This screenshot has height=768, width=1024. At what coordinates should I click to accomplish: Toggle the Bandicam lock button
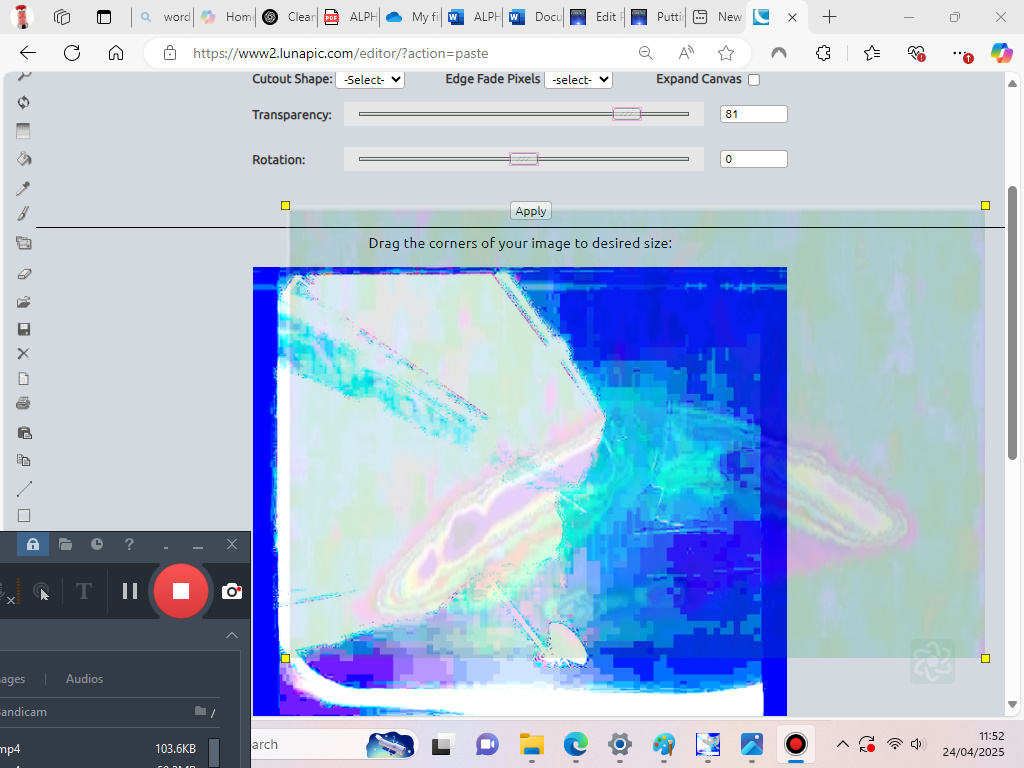[33, 544]
